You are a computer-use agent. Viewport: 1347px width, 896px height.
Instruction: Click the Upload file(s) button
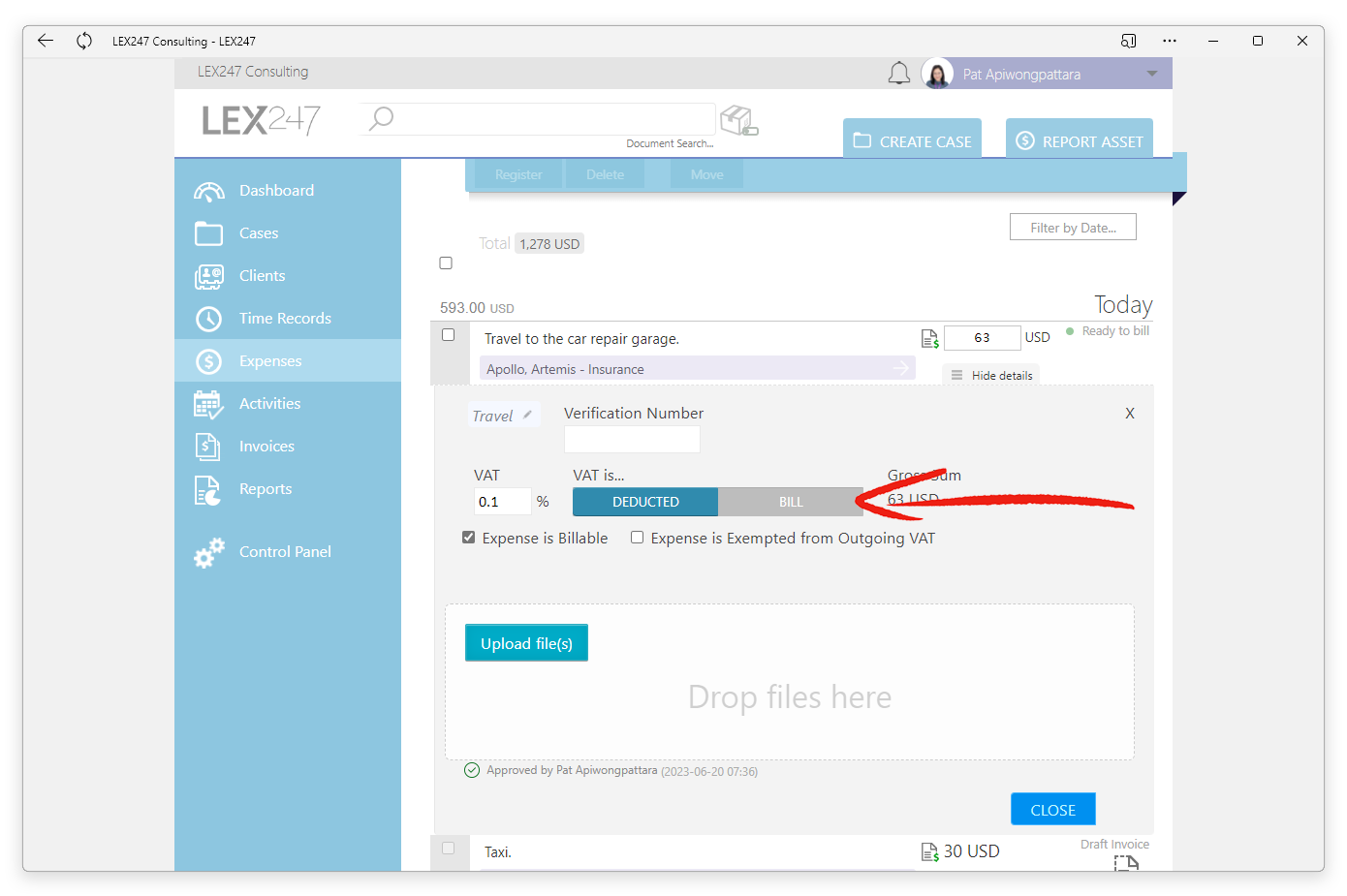click(x=526, y=643)
